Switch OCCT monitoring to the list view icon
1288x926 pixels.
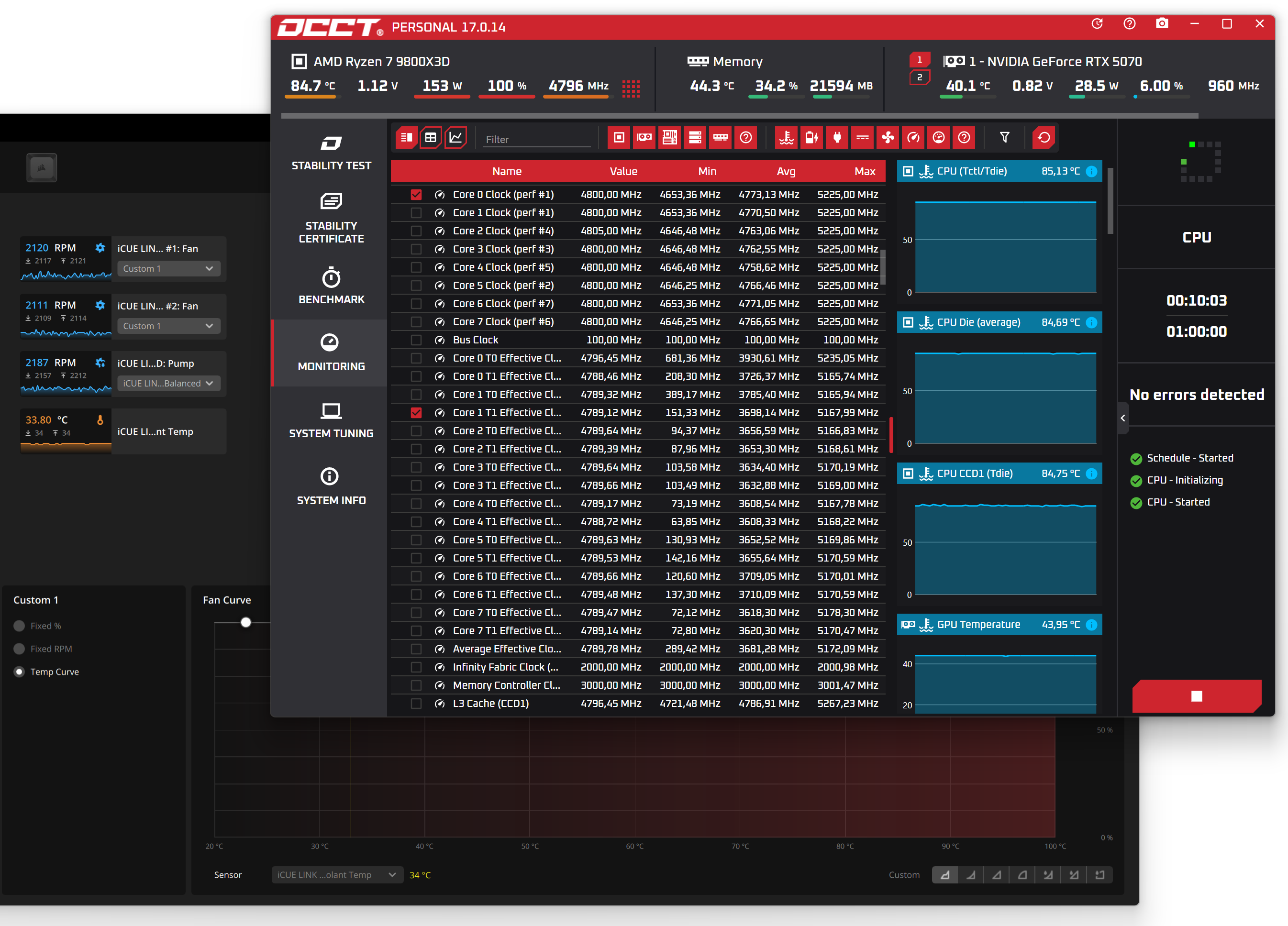[407, 137]
